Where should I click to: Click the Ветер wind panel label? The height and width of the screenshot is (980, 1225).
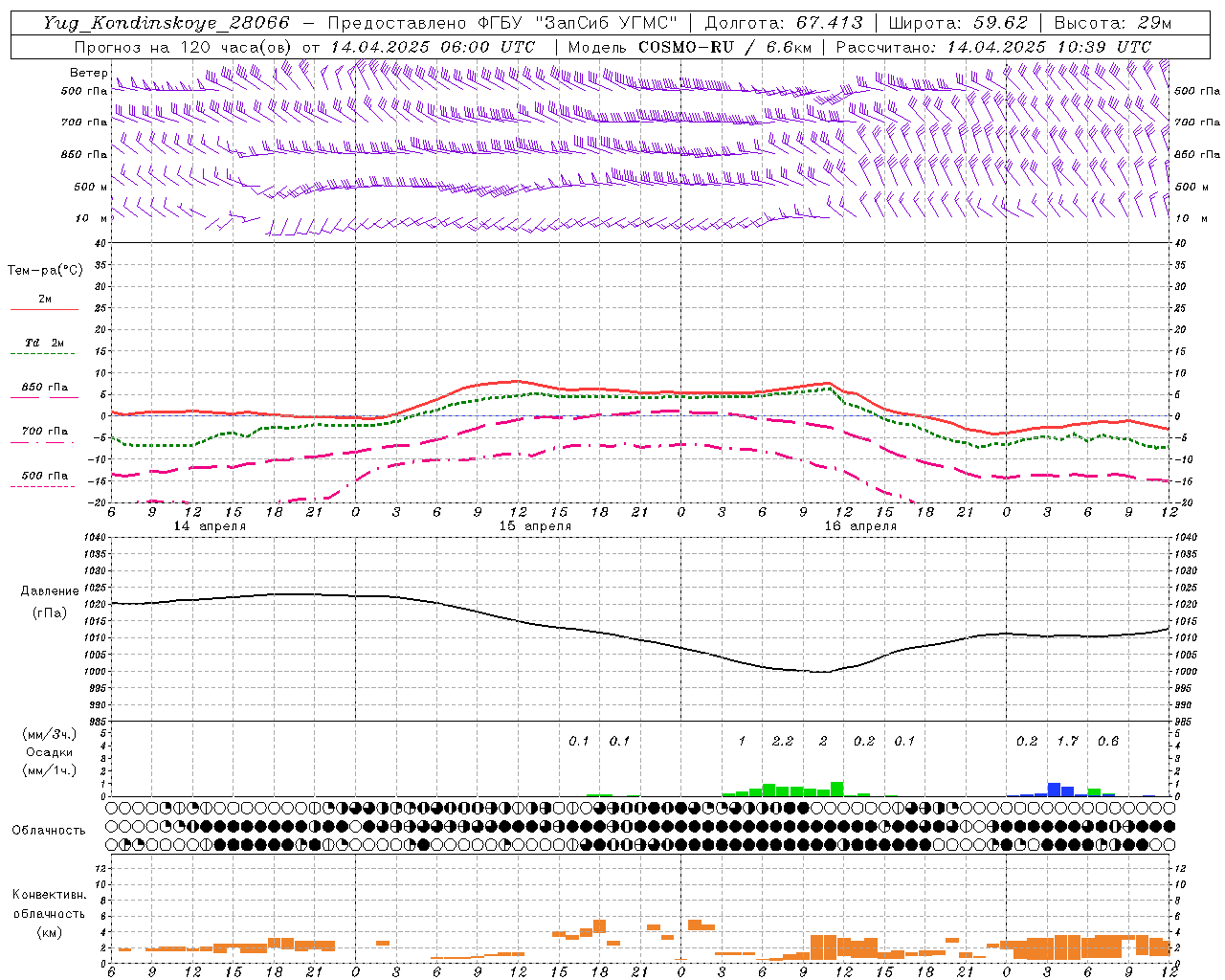tap(88, 73)
